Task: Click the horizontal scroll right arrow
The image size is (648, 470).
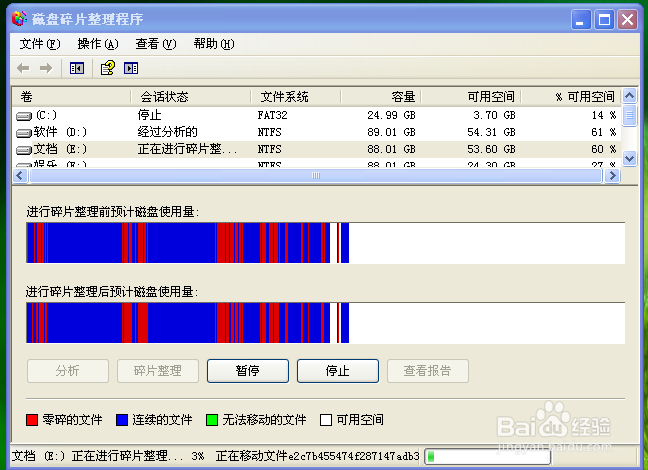Action: point(612,176)
